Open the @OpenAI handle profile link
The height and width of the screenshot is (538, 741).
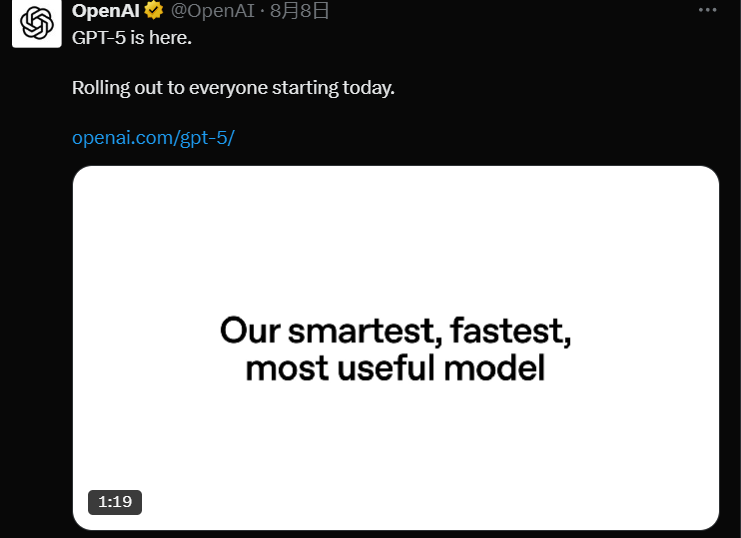[213, 10]
